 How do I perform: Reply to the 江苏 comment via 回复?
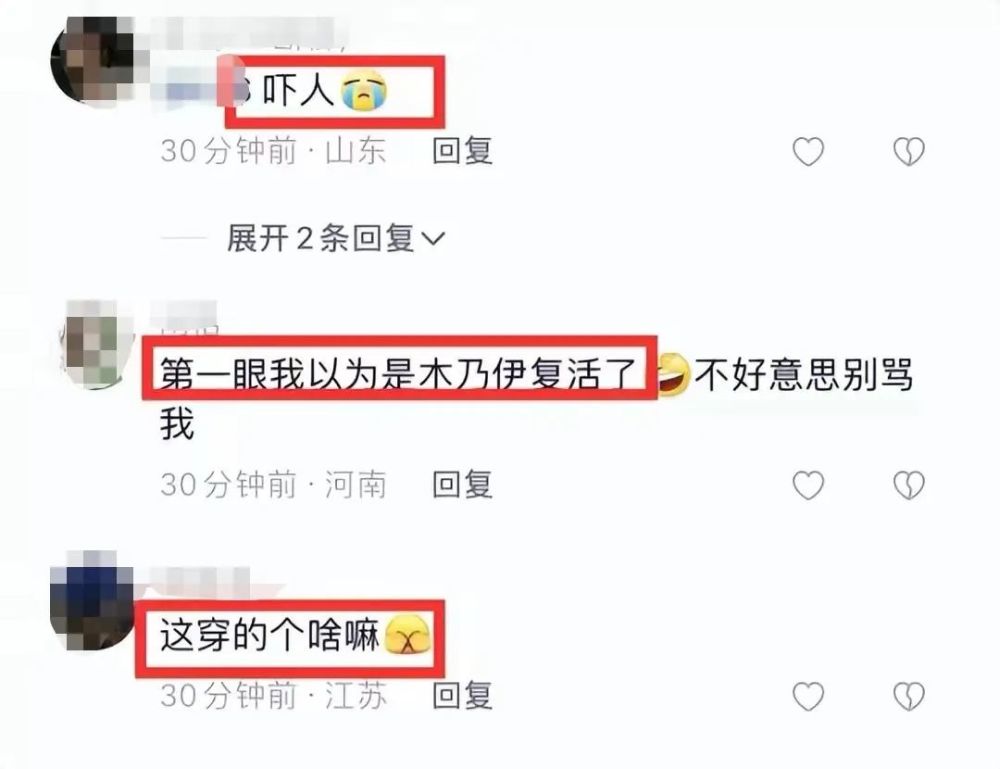point(462,695)
